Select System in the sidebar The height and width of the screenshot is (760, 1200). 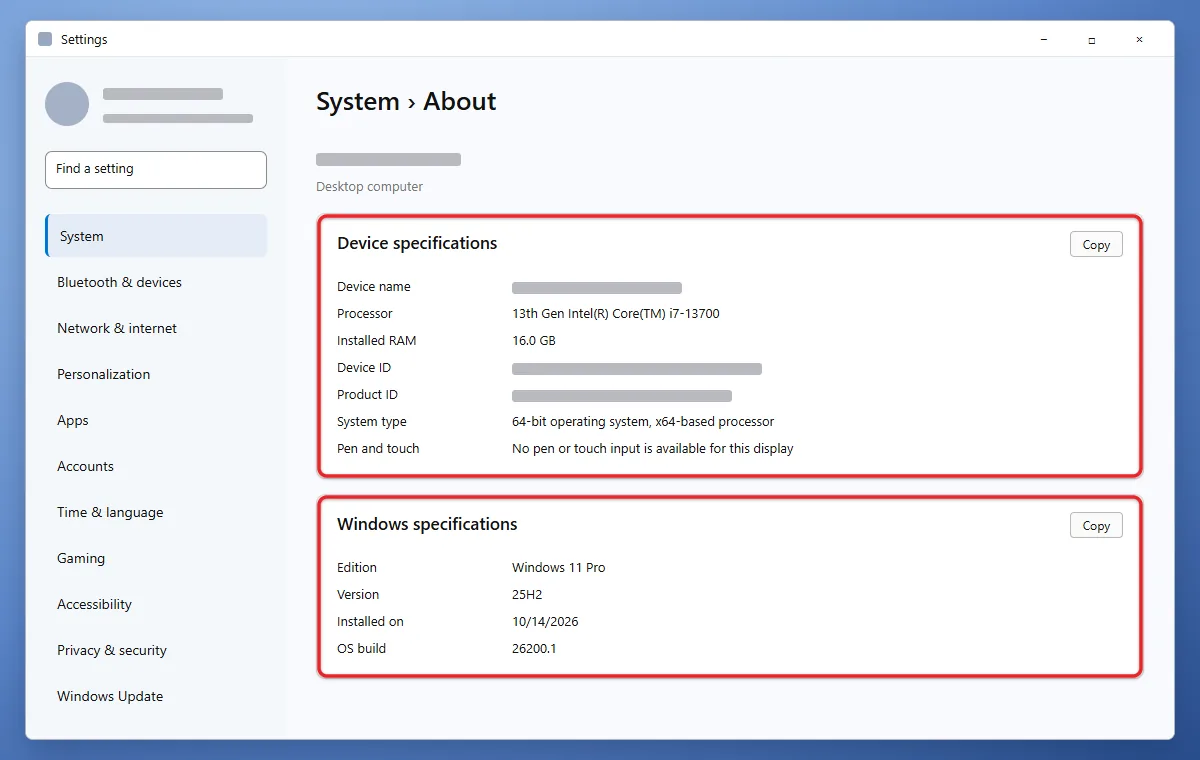pyautogui.click(x=156, y=236)
